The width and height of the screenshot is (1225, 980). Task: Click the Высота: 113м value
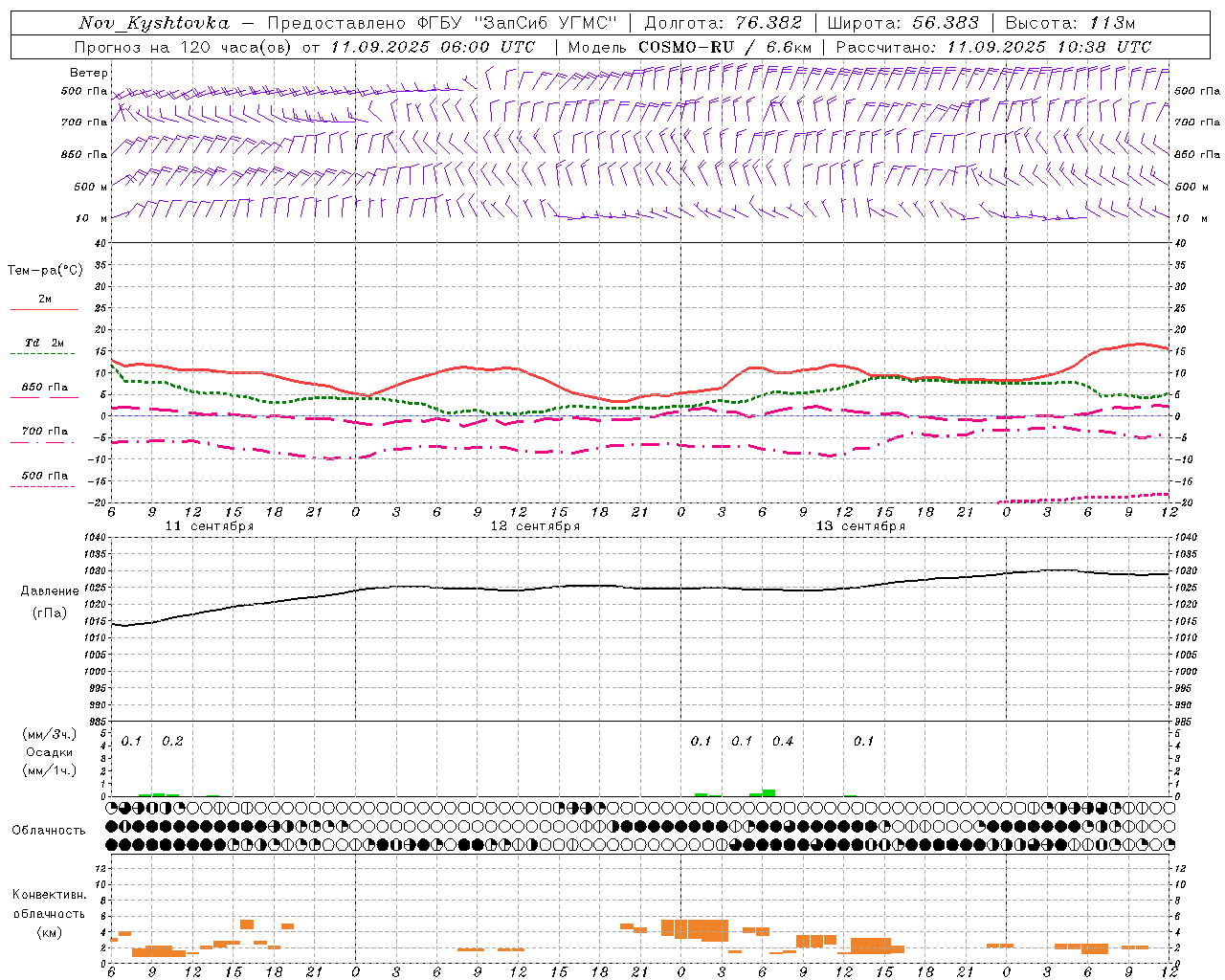click(1070, 23)
